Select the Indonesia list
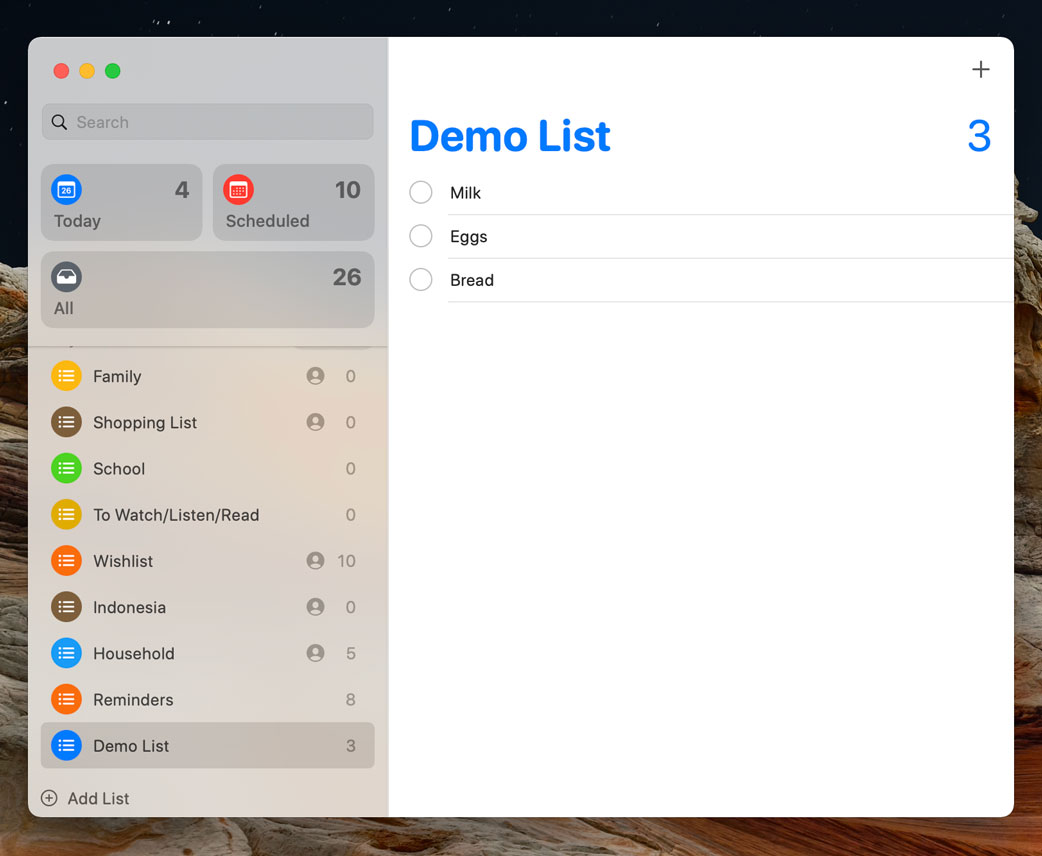 click(x=207, y=607)
